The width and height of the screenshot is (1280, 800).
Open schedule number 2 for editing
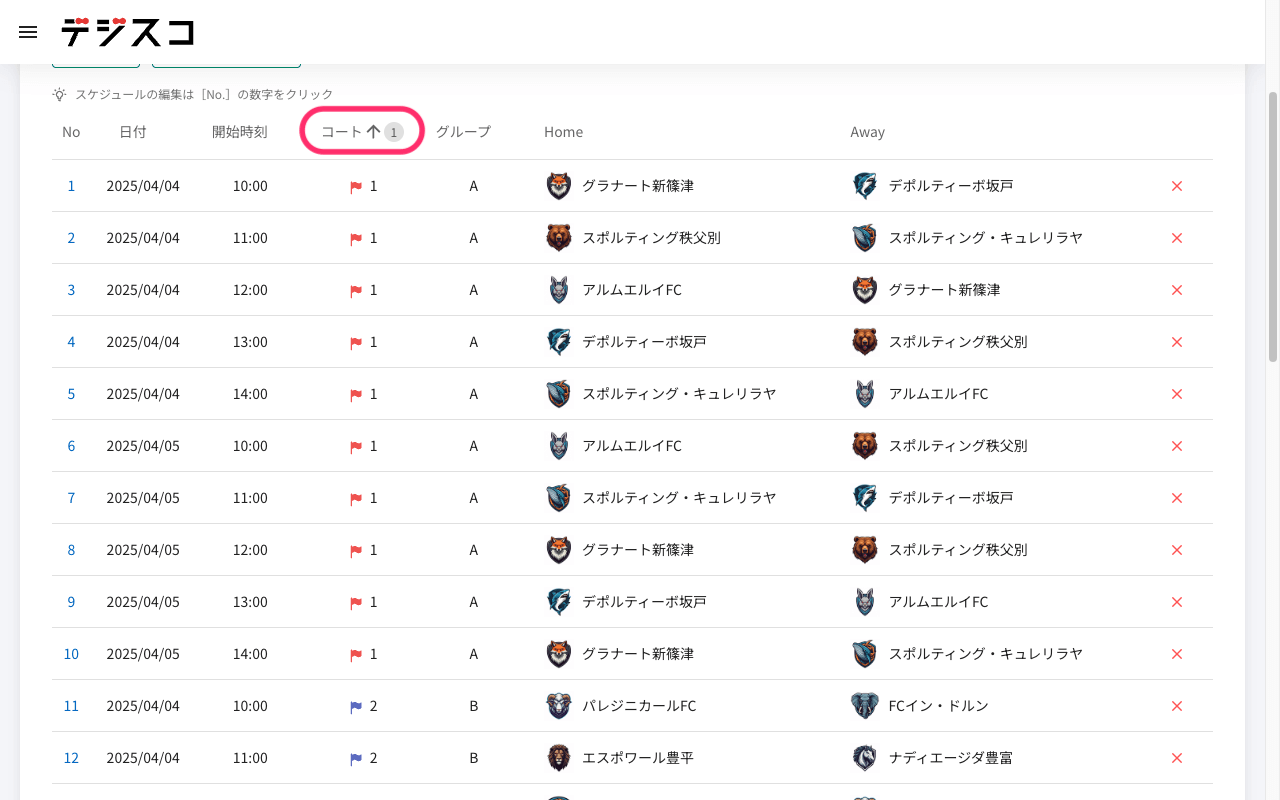(x=71, y=238)
